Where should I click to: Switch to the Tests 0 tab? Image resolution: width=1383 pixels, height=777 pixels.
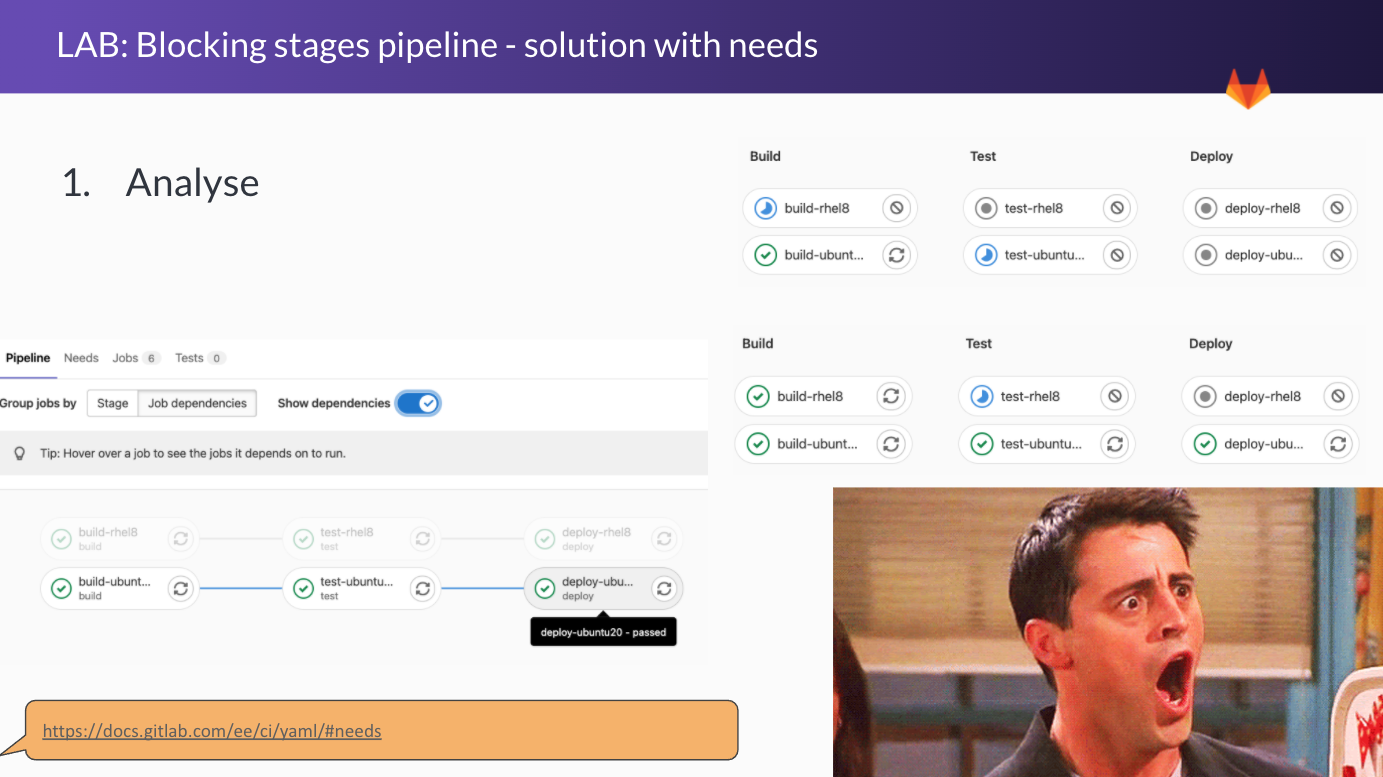point(199,358)
